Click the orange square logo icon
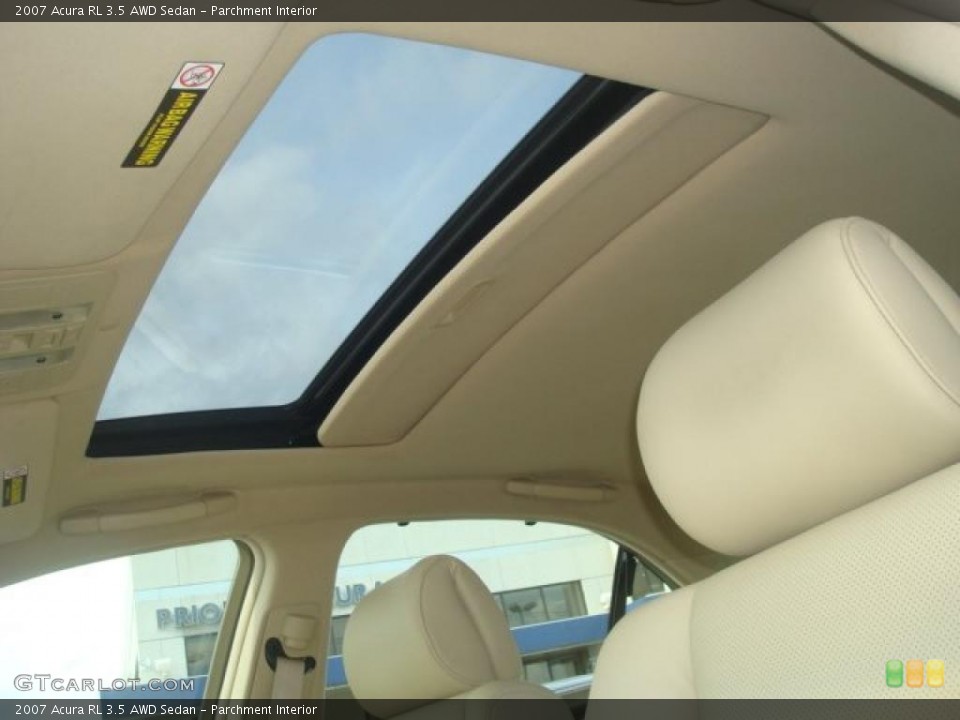This screenshot has width=960, height=720. (x=915, y=673)
